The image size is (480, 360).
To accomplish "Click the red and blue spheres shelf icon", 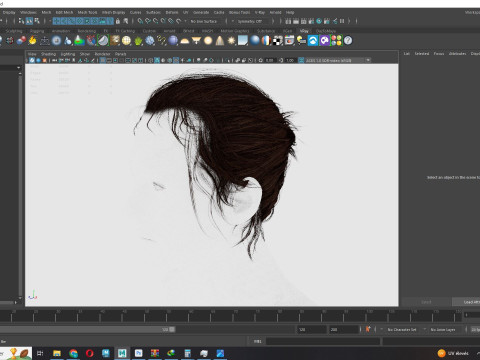I will click(x=21, y=41).
